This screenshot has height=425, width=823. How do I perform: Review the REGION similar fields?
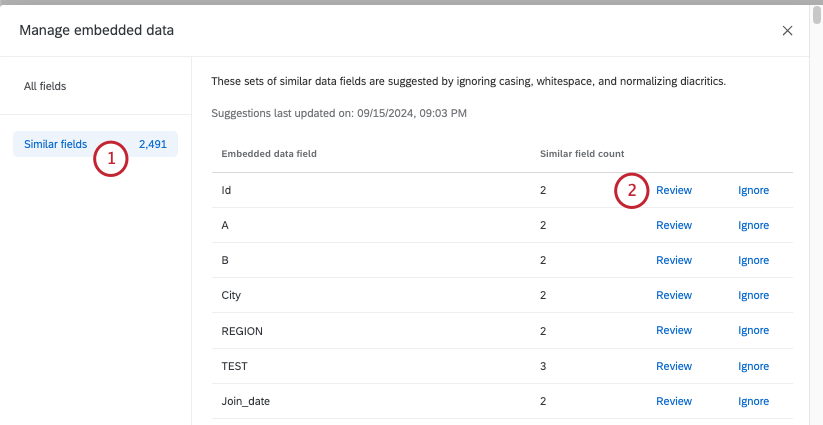pyautogui.click(x=674, y=330)
